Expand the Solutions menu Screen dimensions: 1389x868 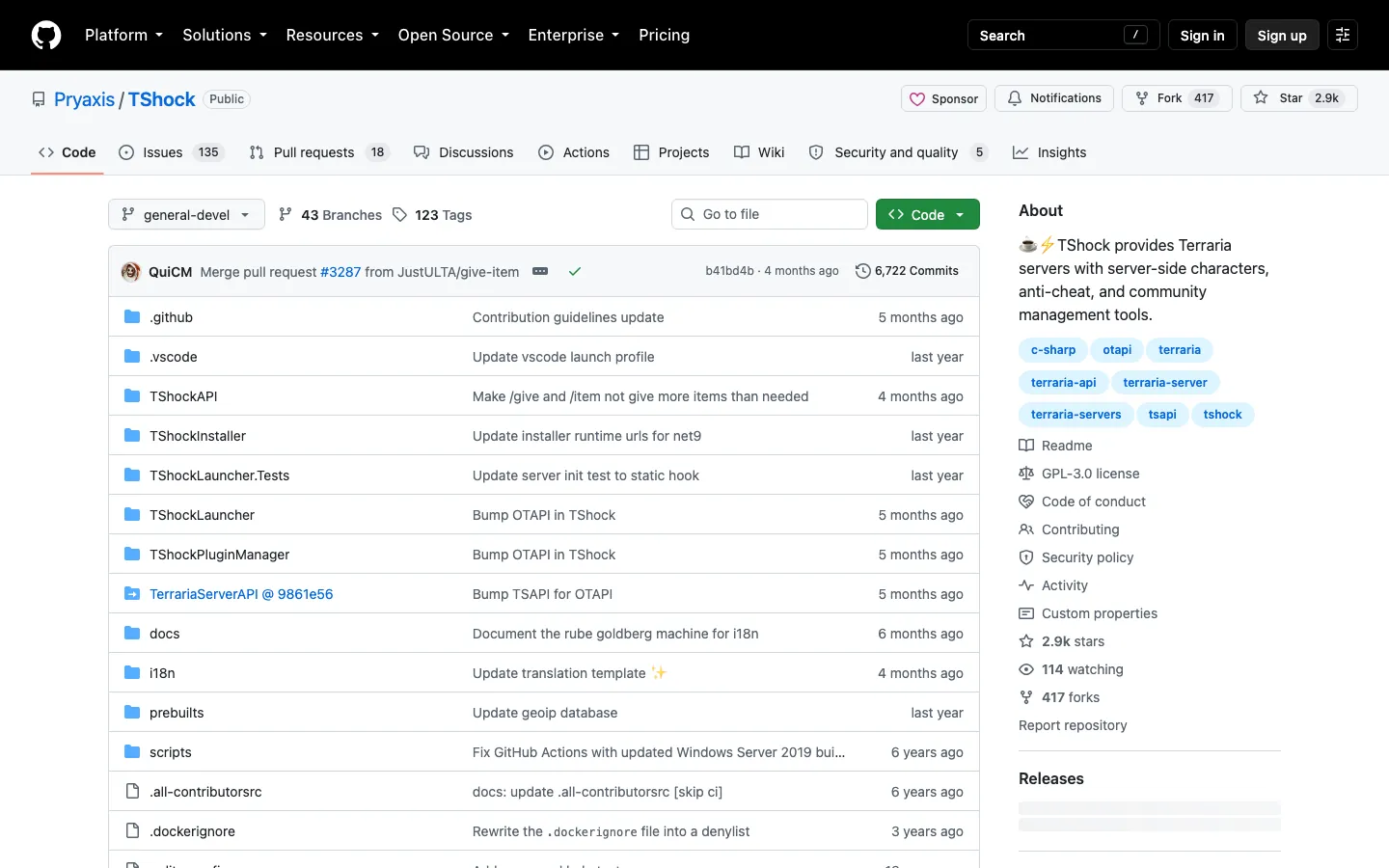225,35
